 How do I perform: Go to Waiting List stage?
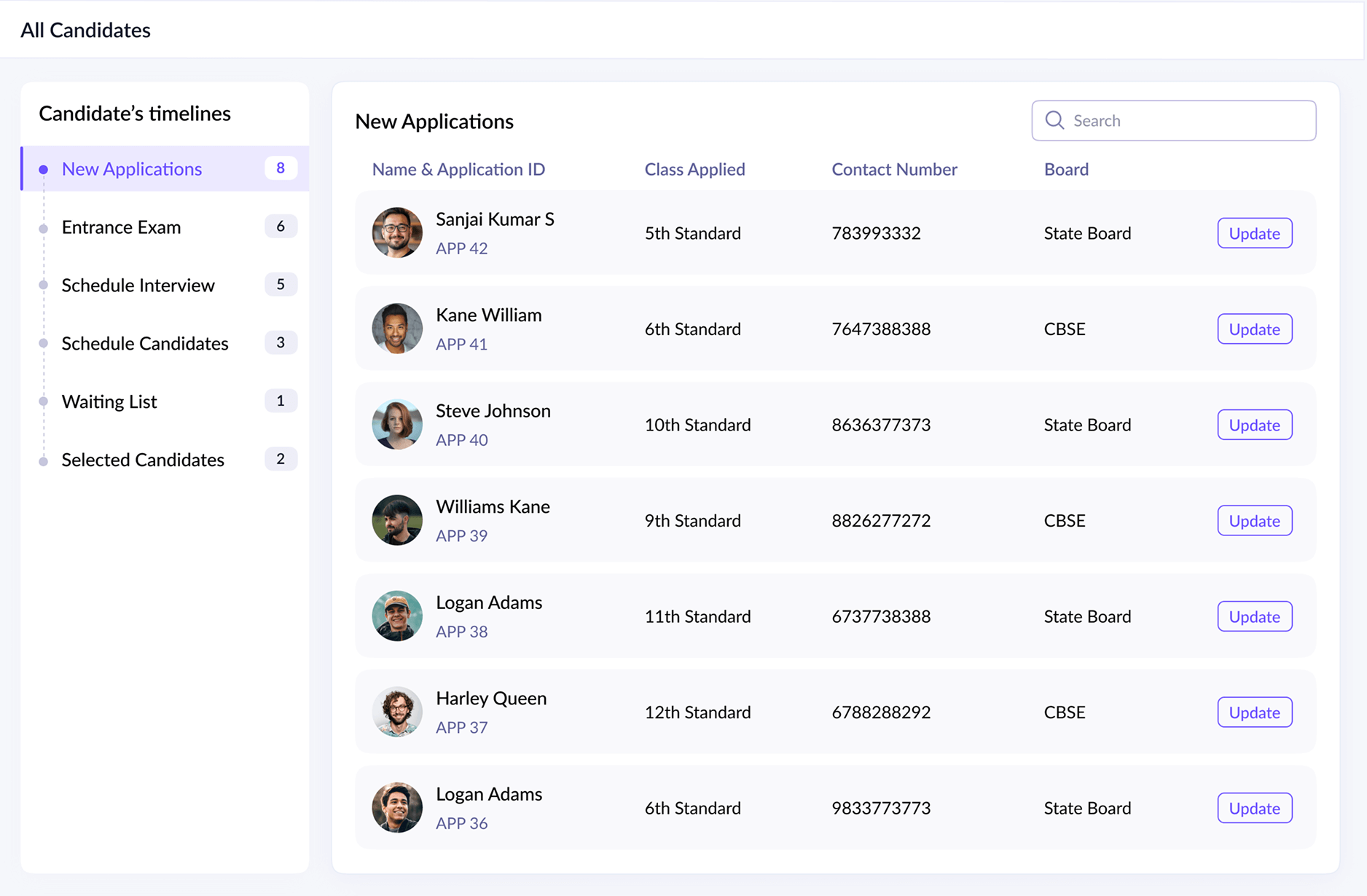click(x=109, y=401)
